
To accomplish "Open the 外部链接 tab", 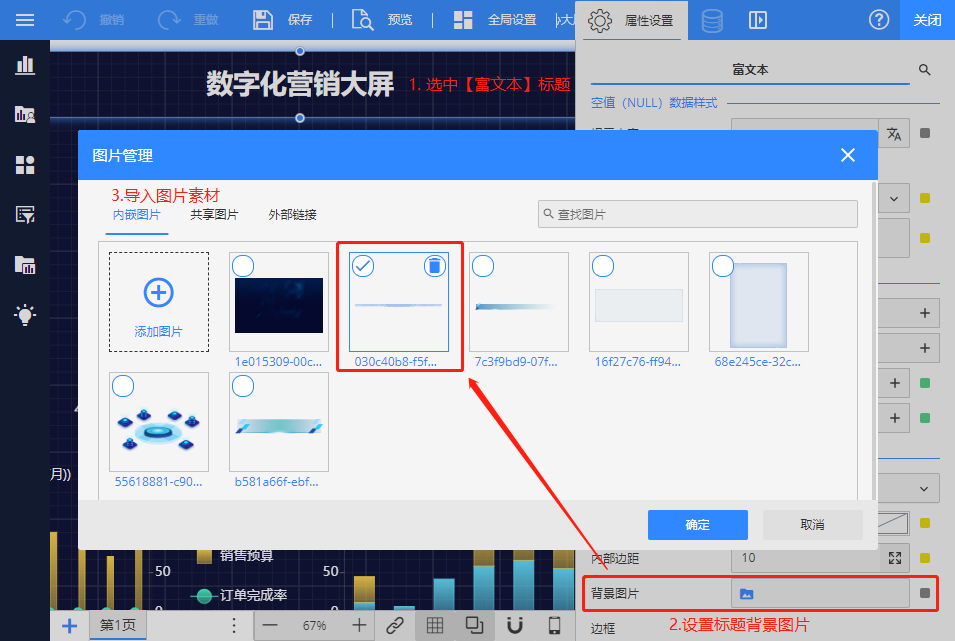I will pyautogui.click(x=292, y=215).
